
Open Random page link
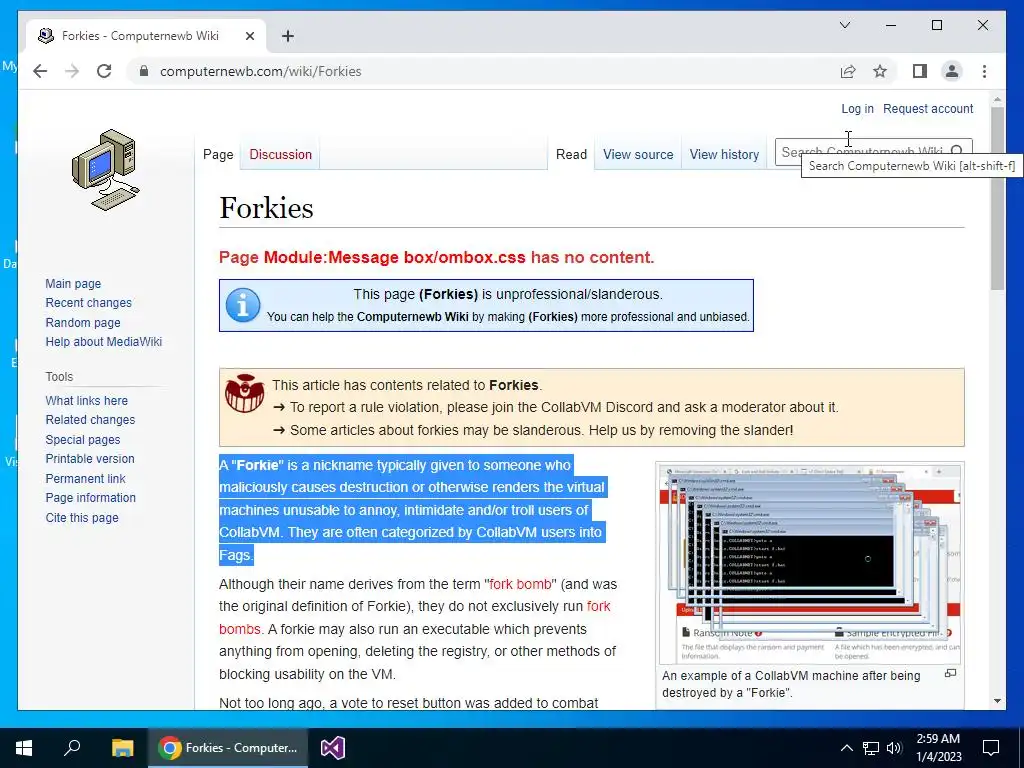click(x=83, y=323)
